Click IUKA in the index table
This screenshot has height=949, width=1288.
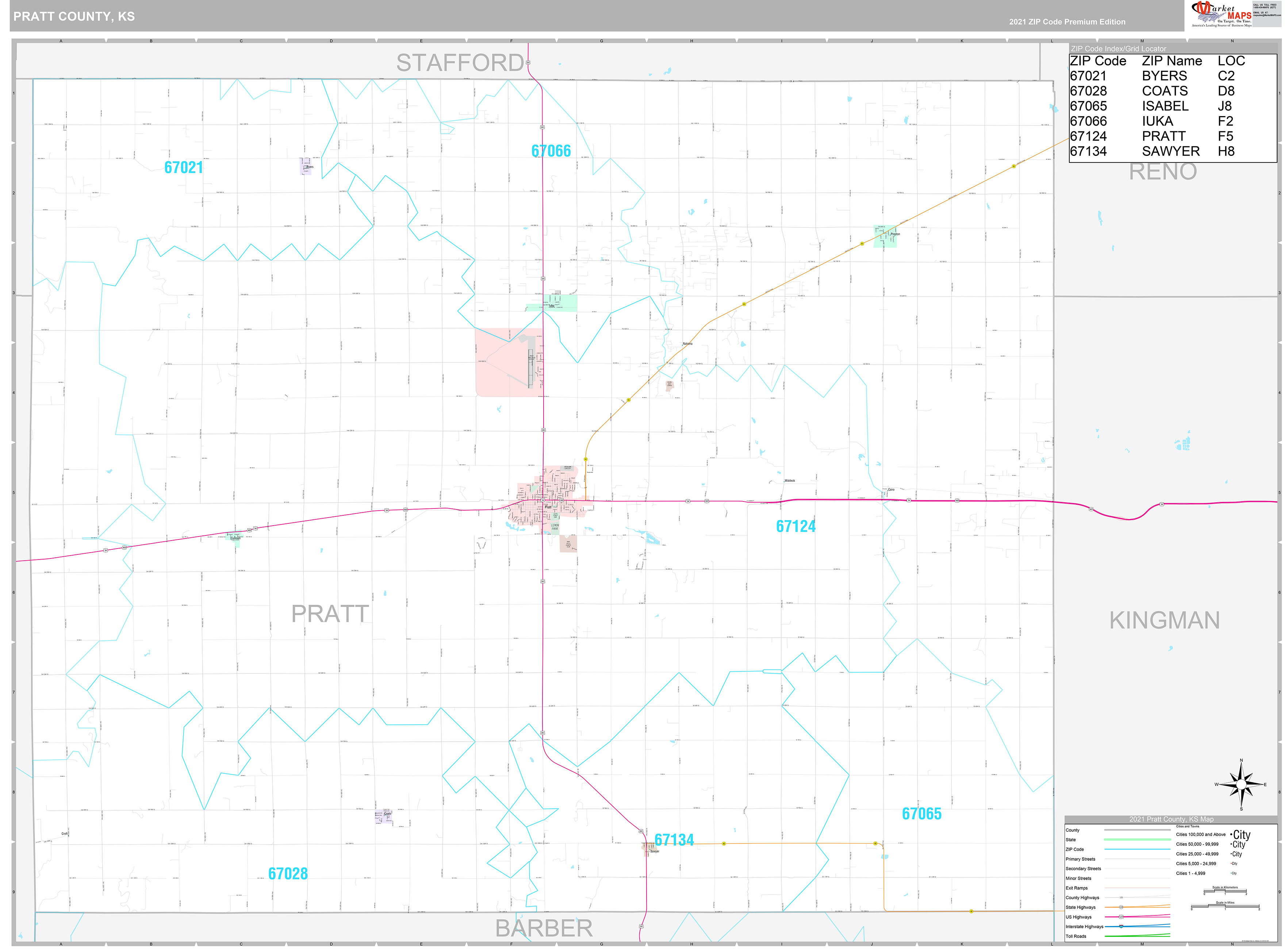pos(1158,121)
